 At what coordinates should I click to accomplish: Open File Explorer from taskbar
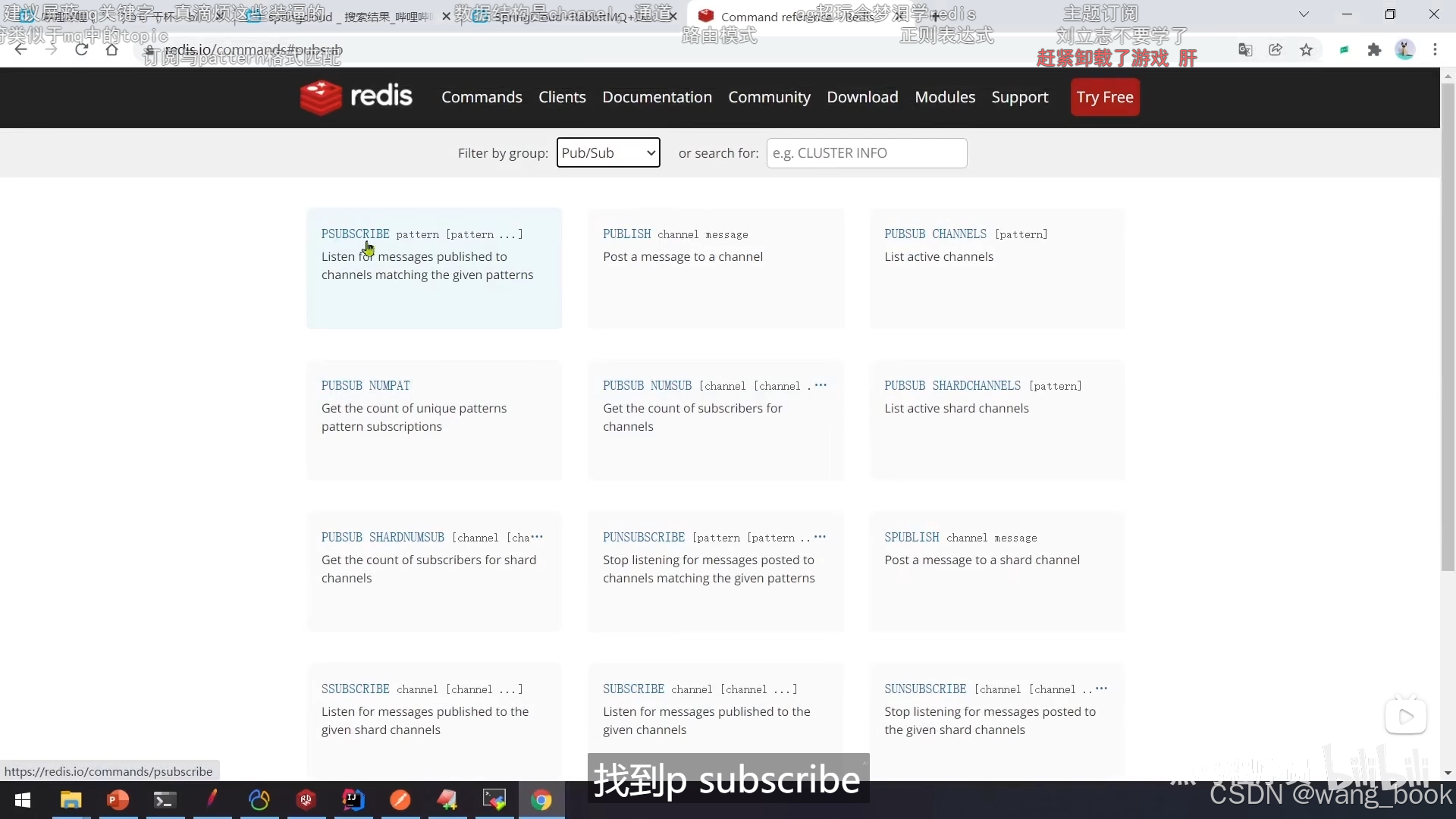point(71,800)
